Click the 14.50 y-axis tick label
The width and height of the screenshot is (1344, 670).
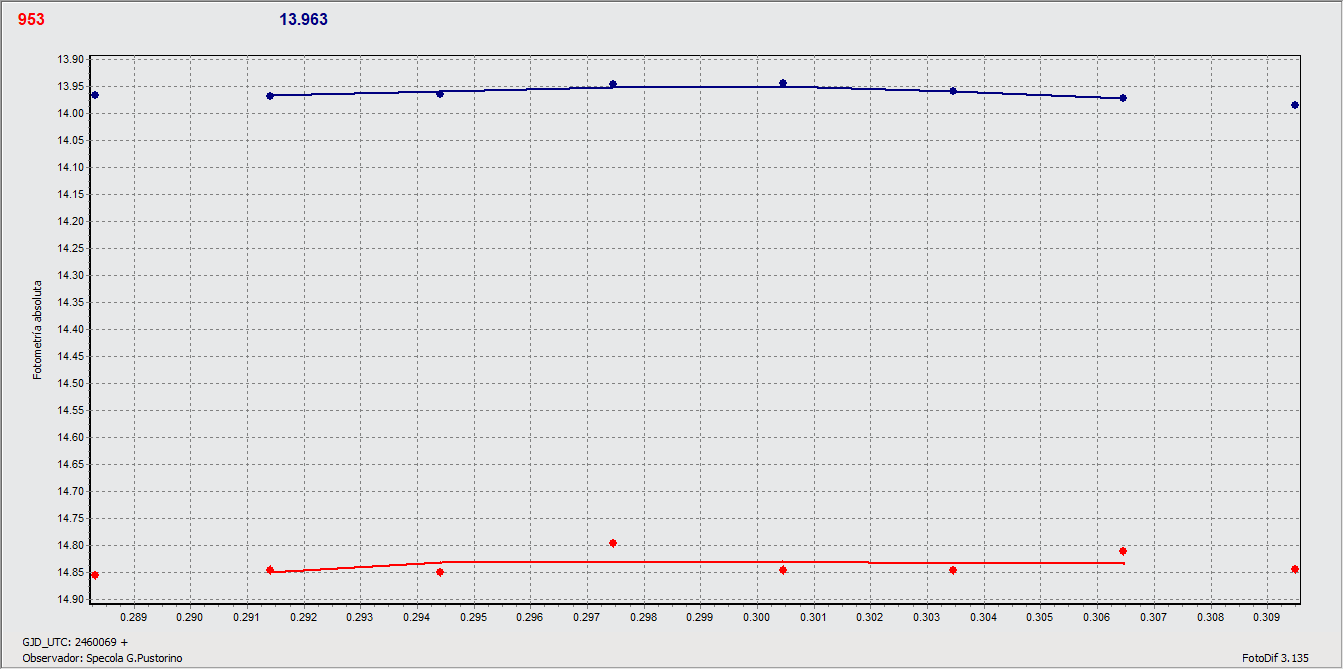click(x=72, y=383)
